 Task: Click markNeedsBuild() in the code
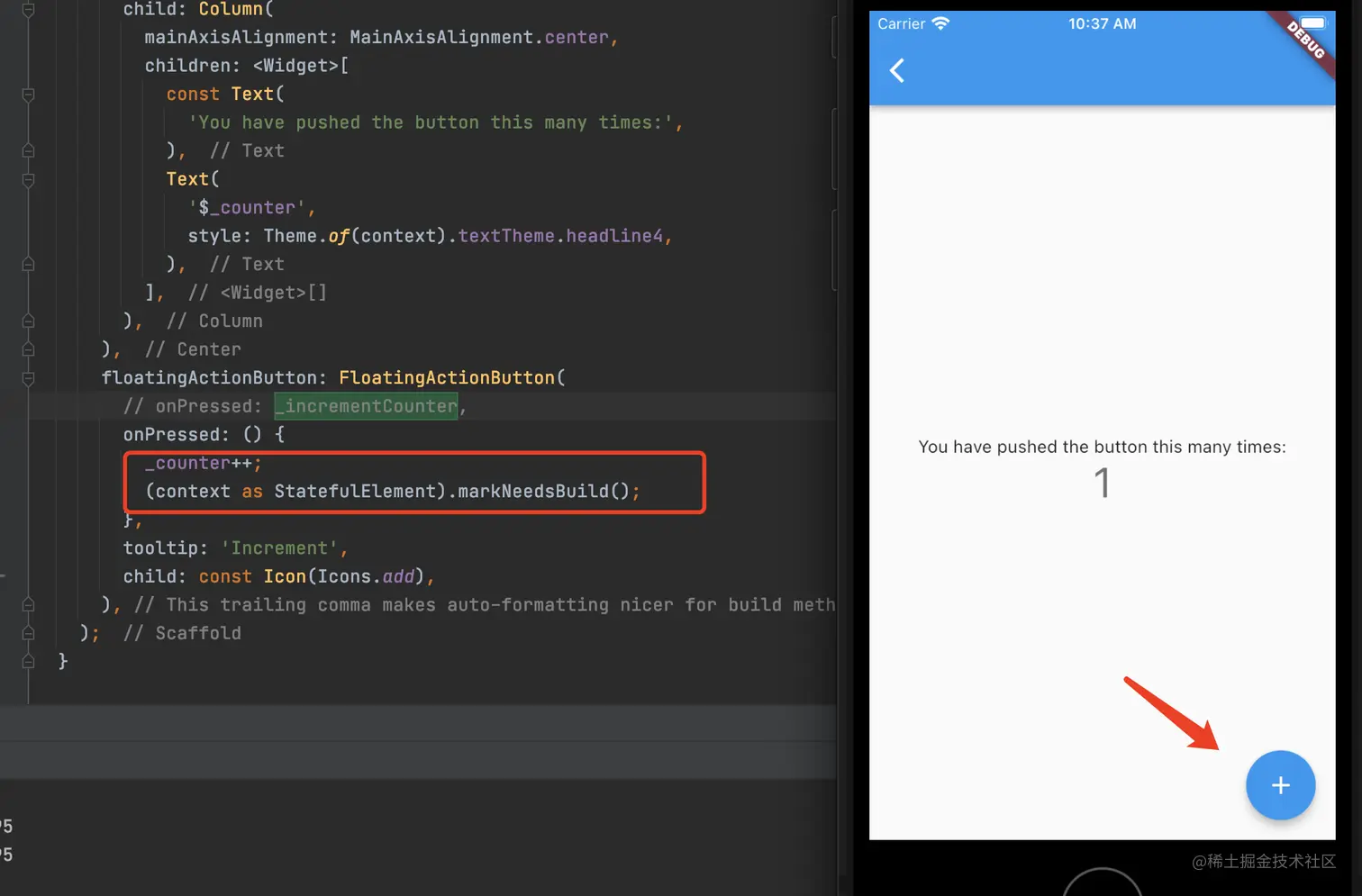(x=543, y=491)
